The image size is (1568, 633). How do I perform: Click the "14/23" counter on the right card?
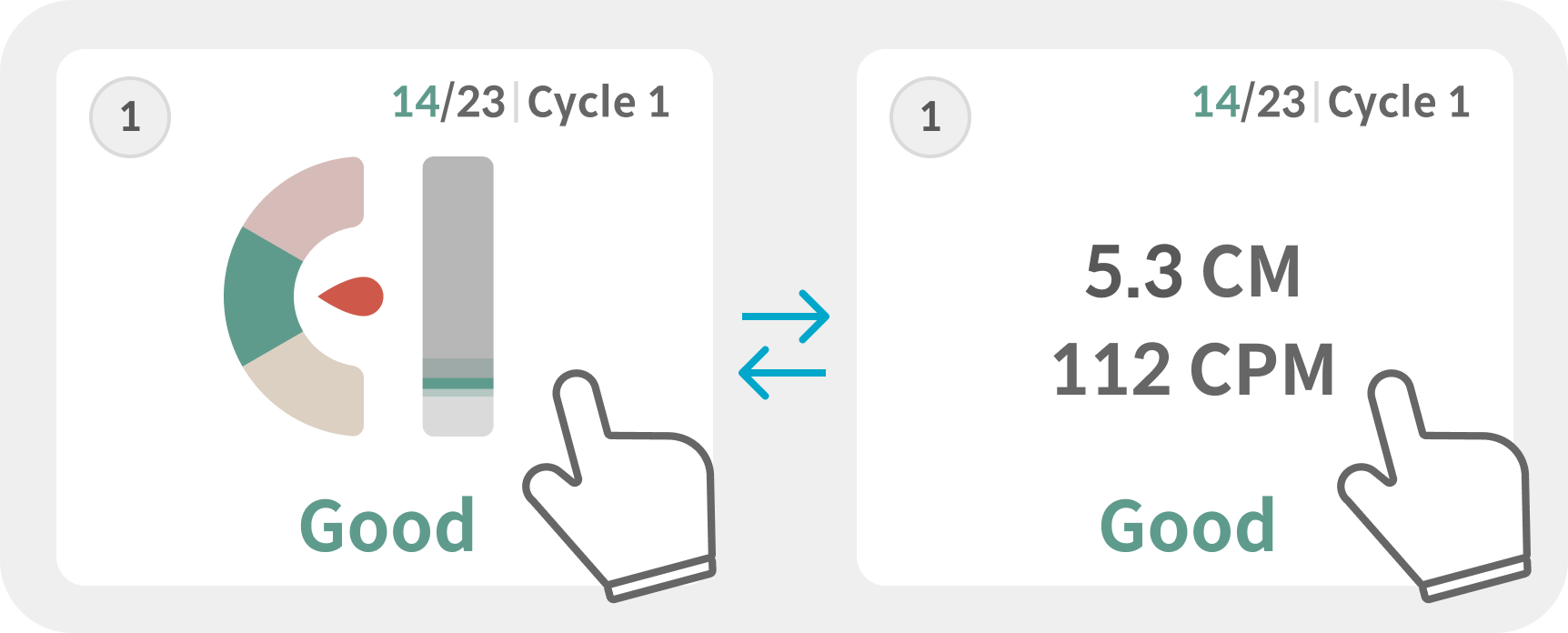coord(1249,102)
